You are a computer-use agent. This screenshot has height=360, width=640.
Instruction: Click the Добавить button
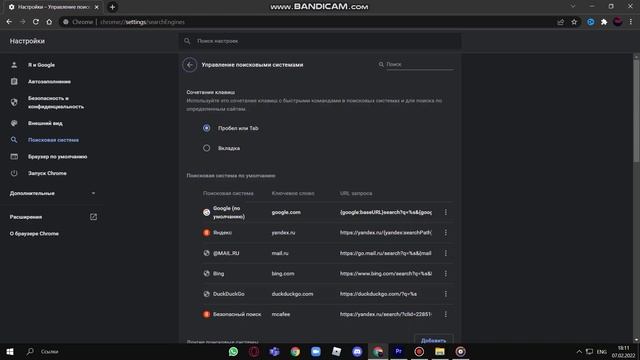(x=433, y=340)
